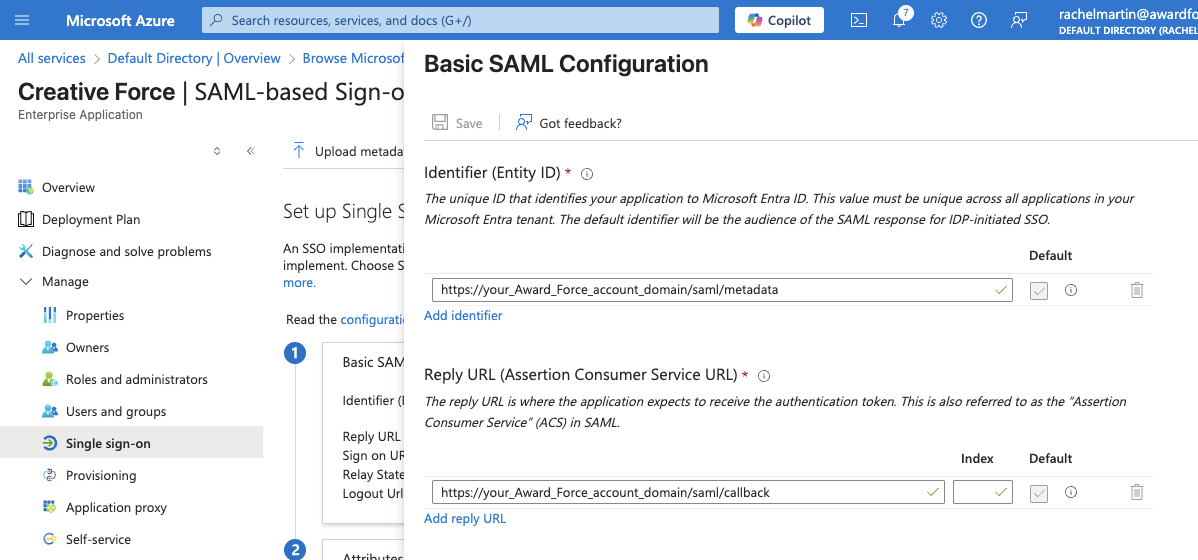Click the Properties bars icon

[x=50, y=315]
